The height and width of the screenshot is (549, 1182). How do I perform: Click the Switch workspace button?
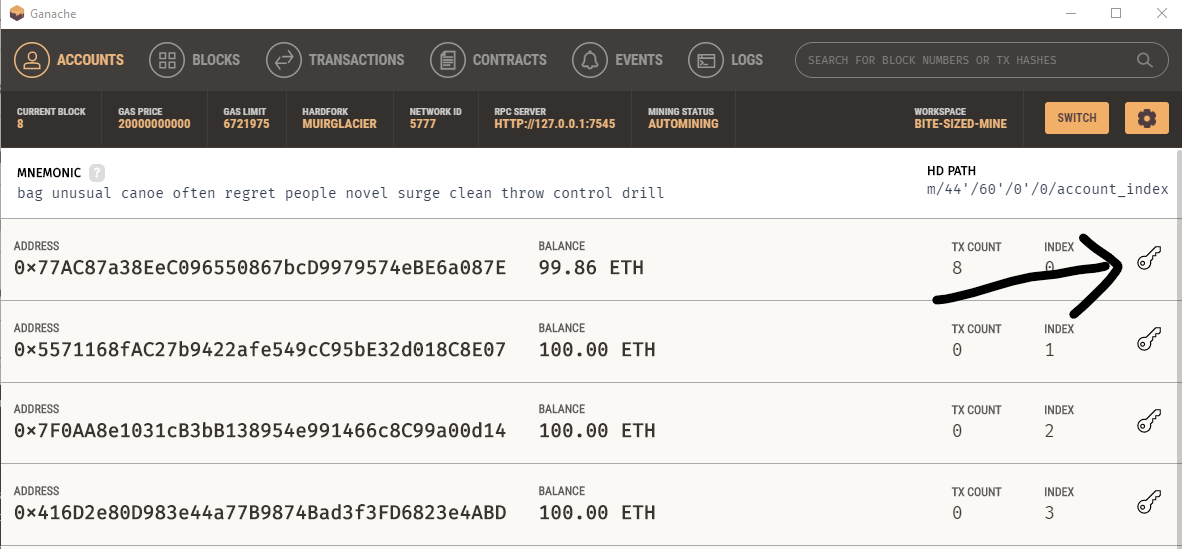pyautogui.click(x=1076, y=118)
